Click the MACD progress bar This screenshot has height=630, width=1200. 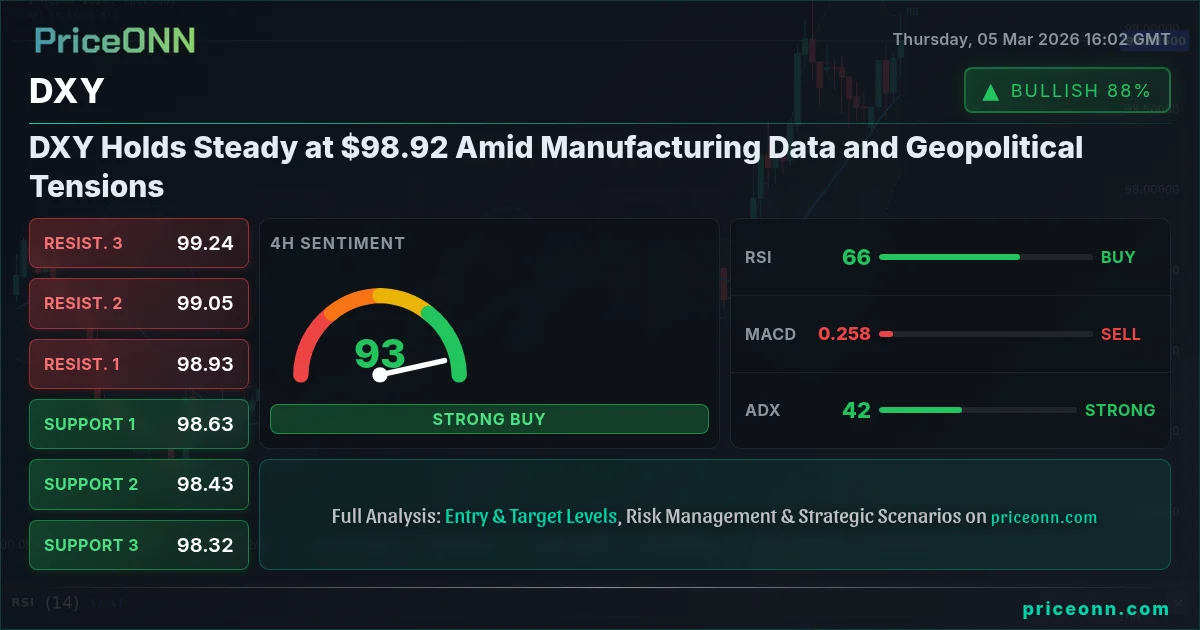(986, 334)
